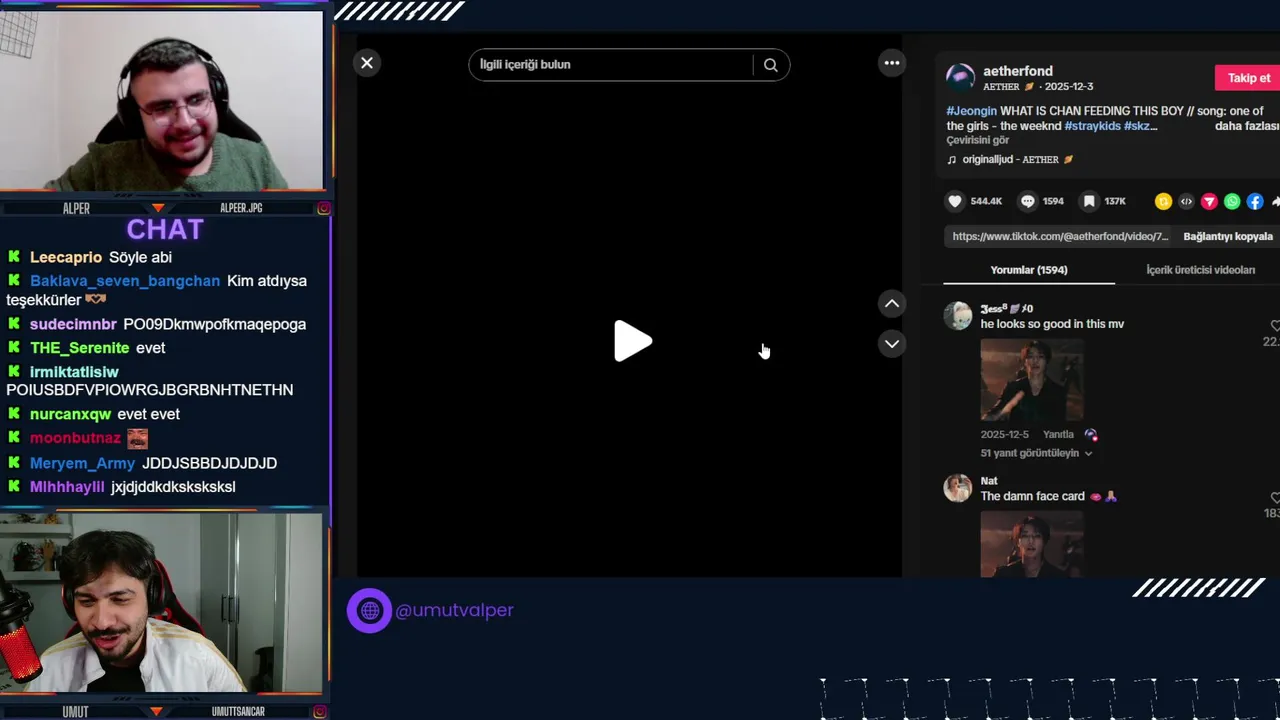Open aetherfond's profile avatar
Screen dimensions: 1280x720
960,78
